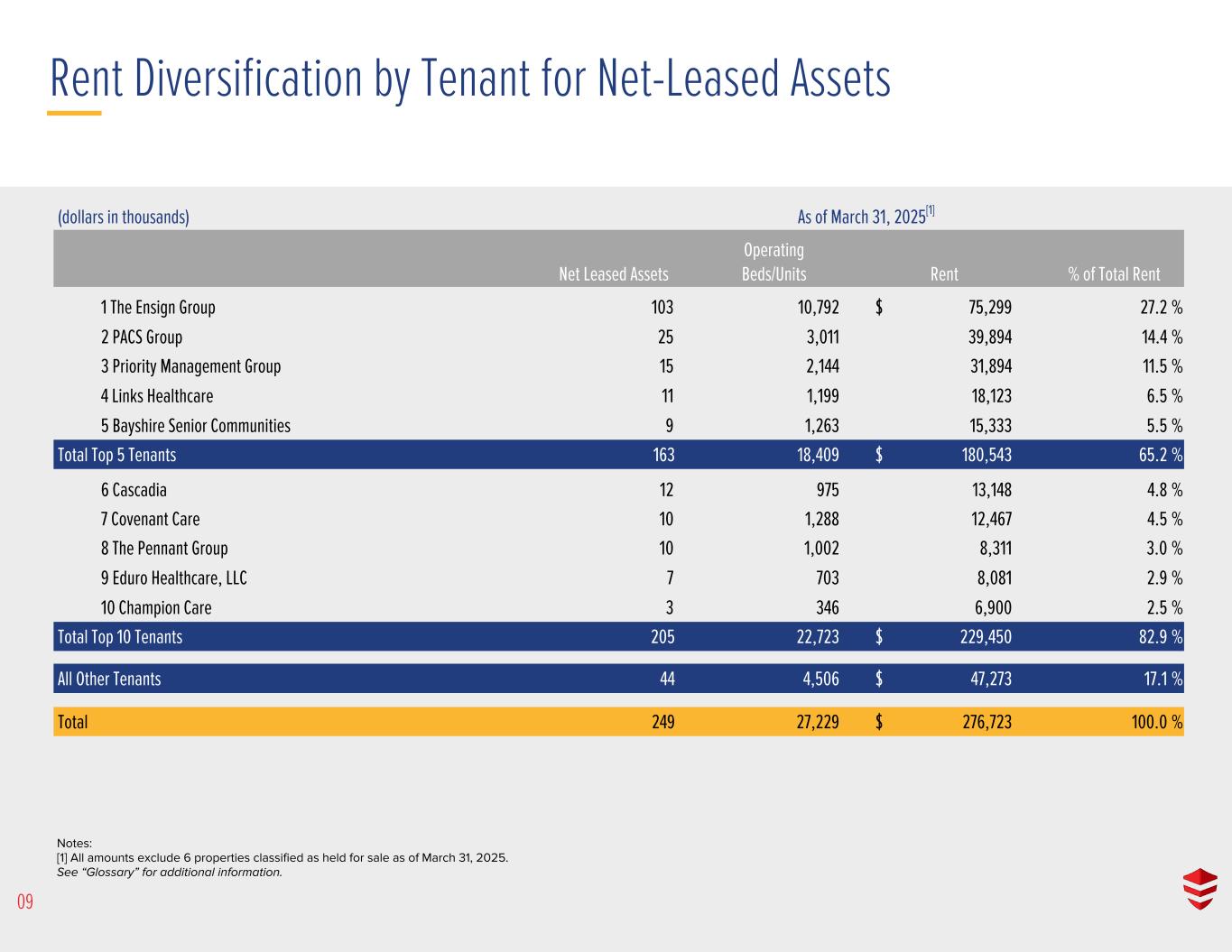Click the footnote [1] superscript beside the date
The image size is (1232, 952).
coord(930,212)
